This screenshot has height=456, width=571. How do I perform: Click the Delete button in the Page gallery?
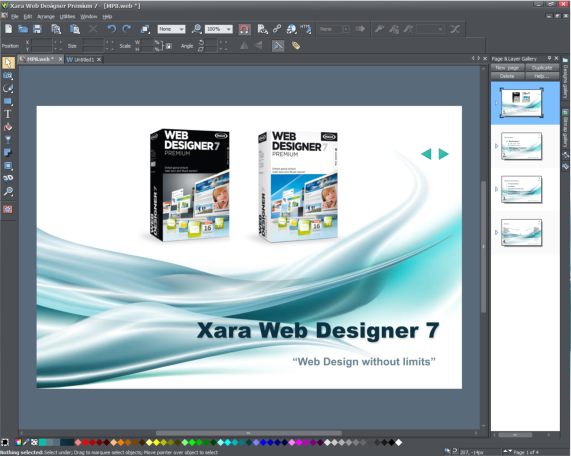tap(507, 76)
